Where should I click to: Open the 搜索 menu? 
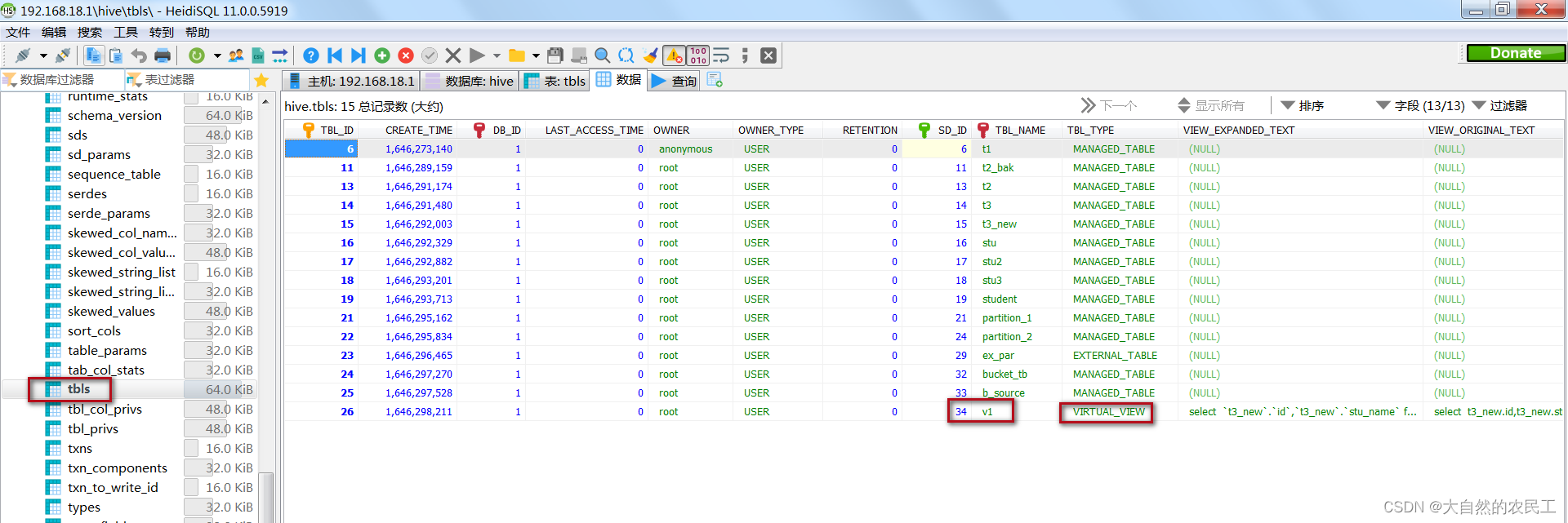90,33
